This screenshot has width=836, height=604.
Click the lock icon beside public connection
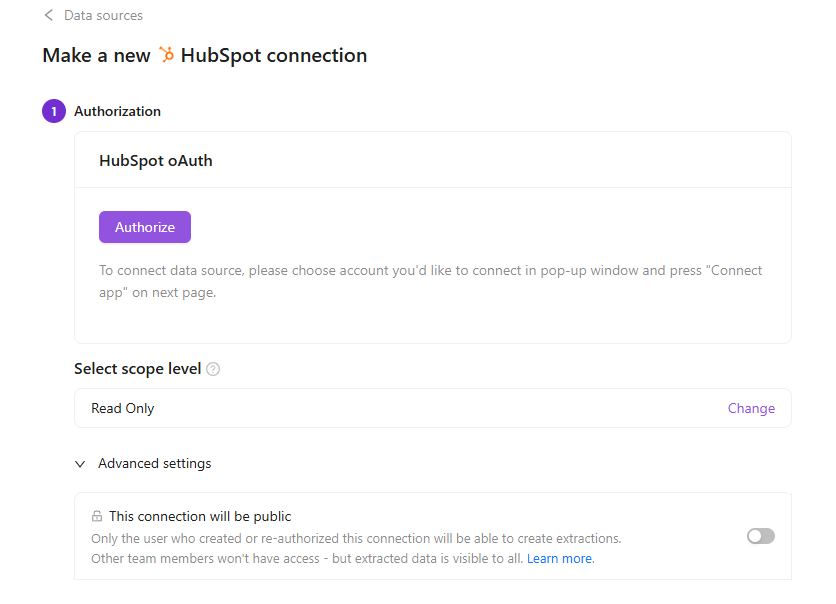pos(97,517)
